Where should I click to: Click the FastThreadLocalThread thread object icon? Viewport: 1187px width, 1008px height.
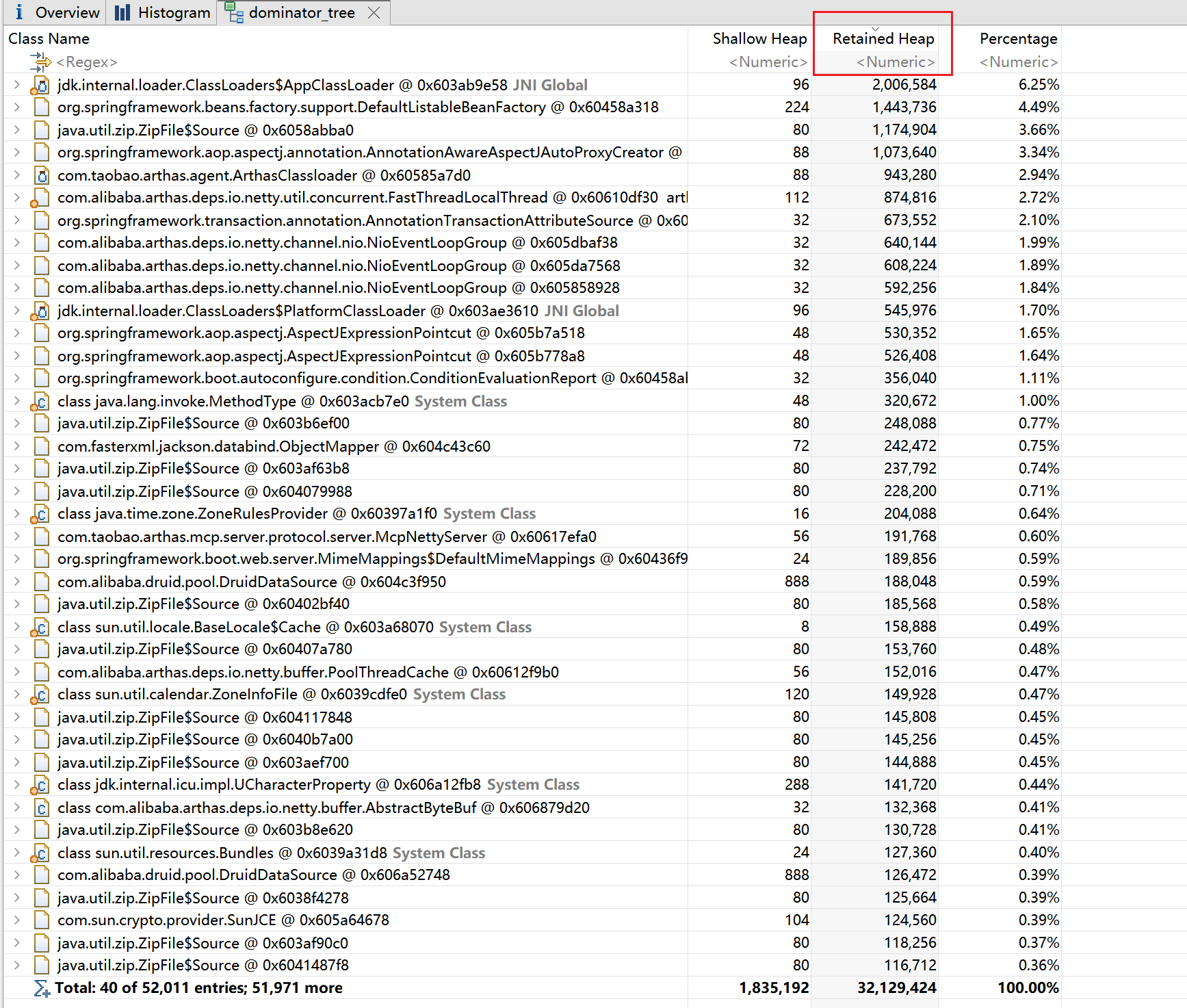tap(40, 198)
